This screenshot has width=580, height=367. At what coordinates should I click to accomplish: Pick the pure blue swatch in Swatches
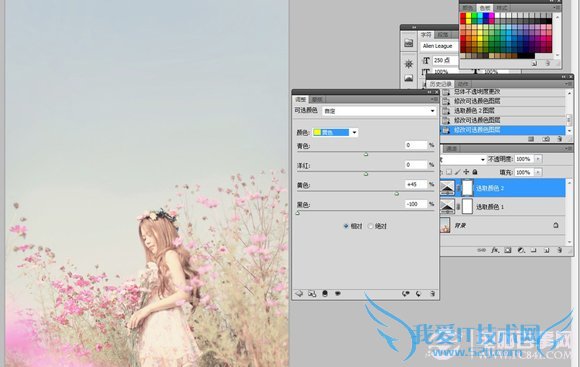[486, 16]
